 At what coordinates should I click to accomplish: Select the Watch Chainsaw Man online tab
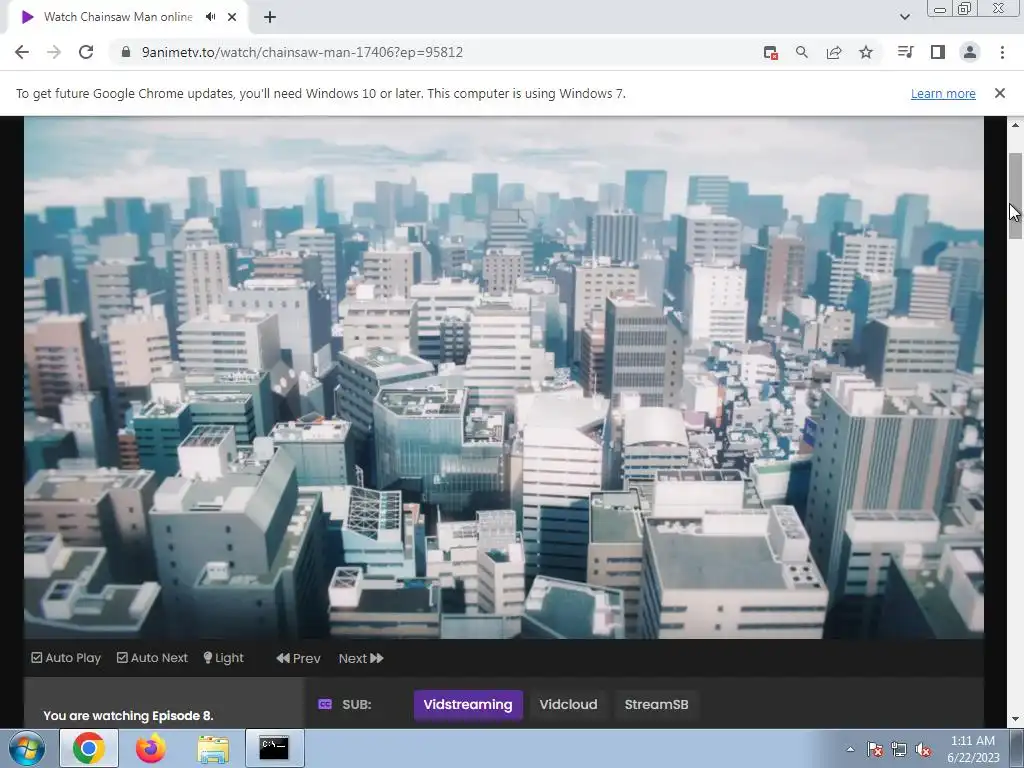point(127,17)
